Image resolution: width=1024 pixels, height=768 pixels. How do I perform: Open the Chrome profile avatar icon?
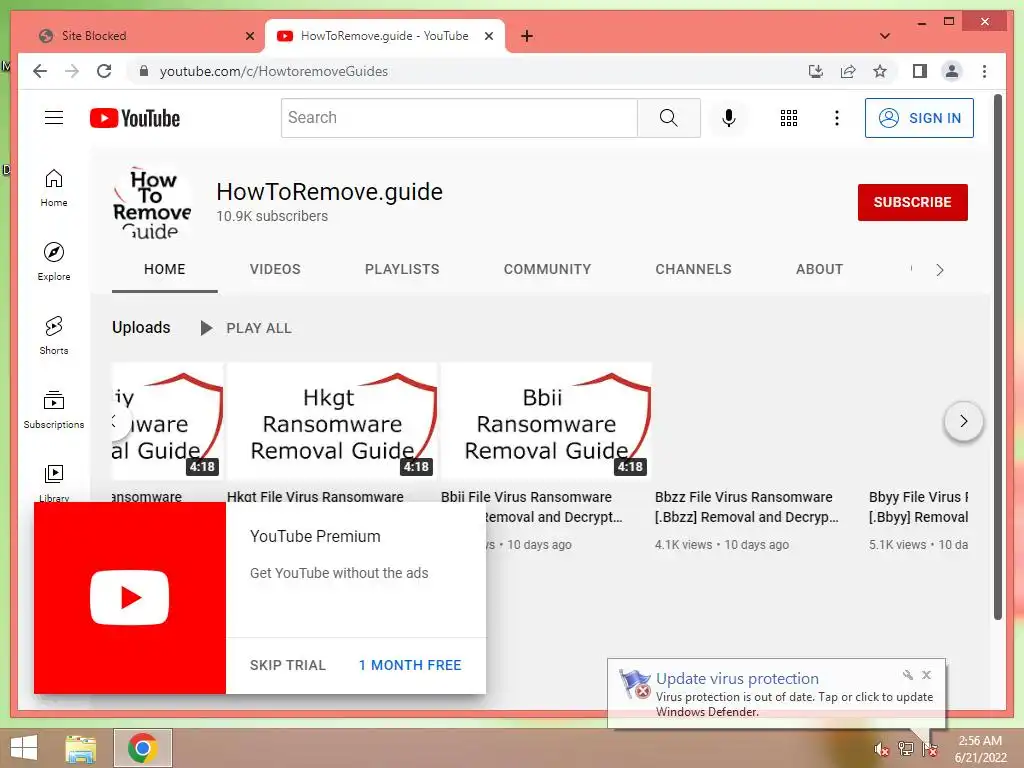[x=952, y=71]
